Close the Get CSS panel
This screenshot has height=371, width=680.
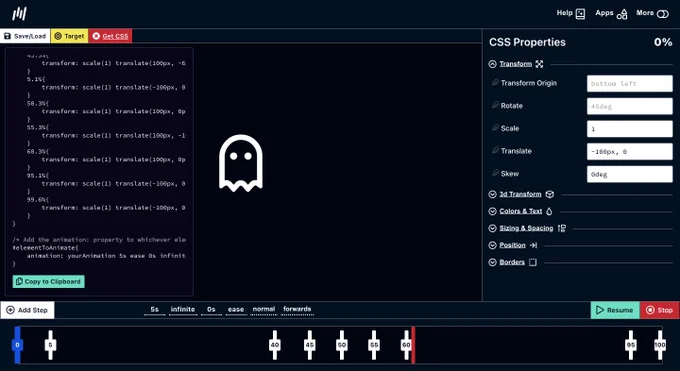(110, 36)
